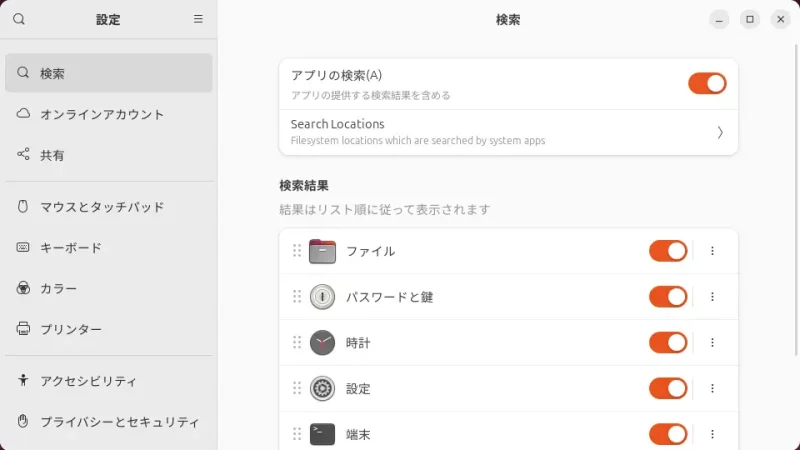800x450 pixels.
Task: Open Search Locations chevron
Action: (x=720, y=133)
